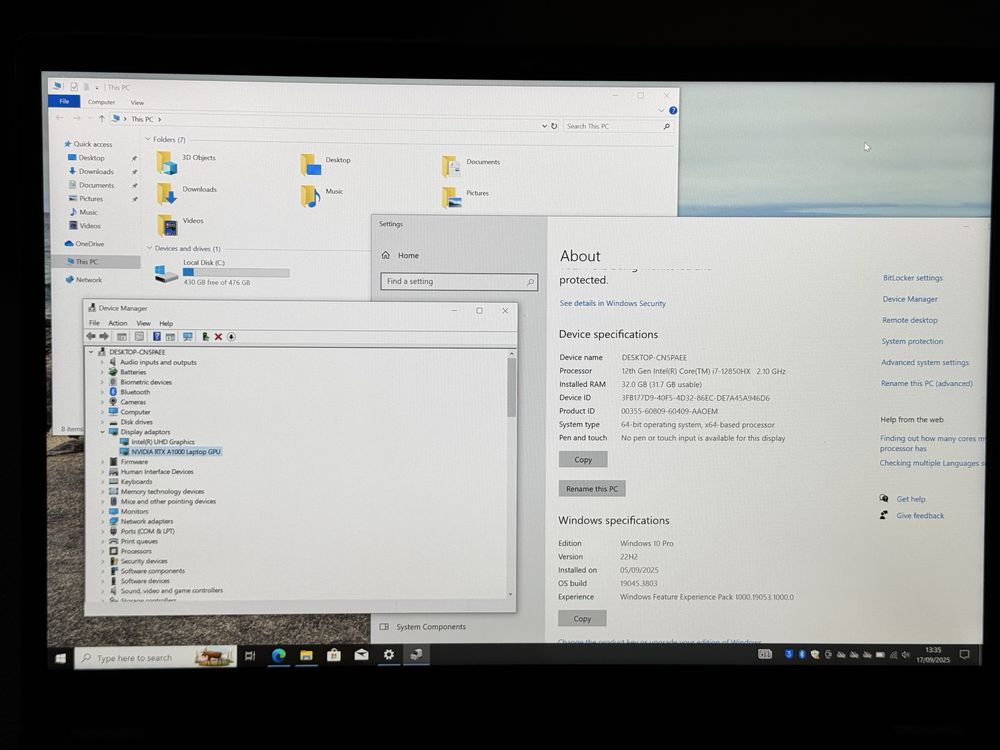Expand Network adapters node
The width and height of the screenshot is (1000, 750).
point(102,521)
